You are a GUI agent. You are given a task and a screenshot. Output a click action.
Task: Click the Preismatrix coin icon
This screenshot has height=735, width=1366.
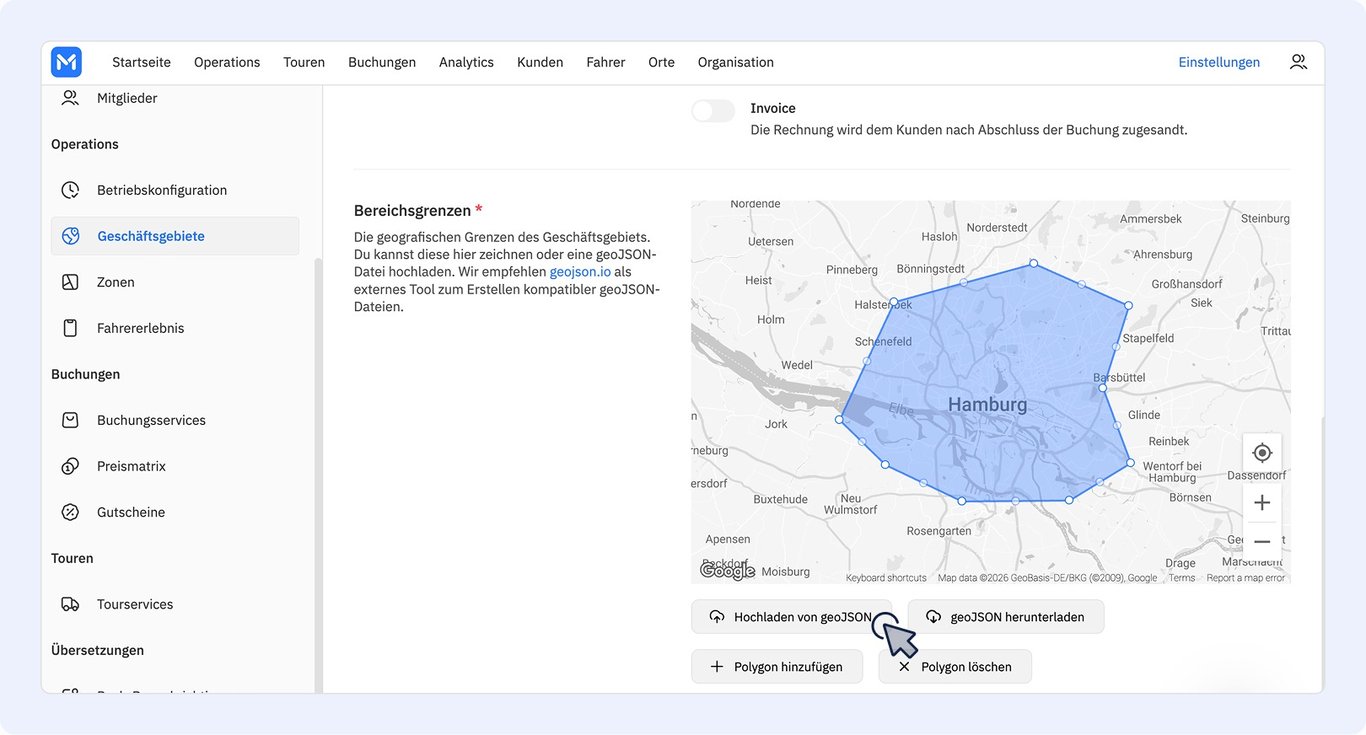[70, 466]
